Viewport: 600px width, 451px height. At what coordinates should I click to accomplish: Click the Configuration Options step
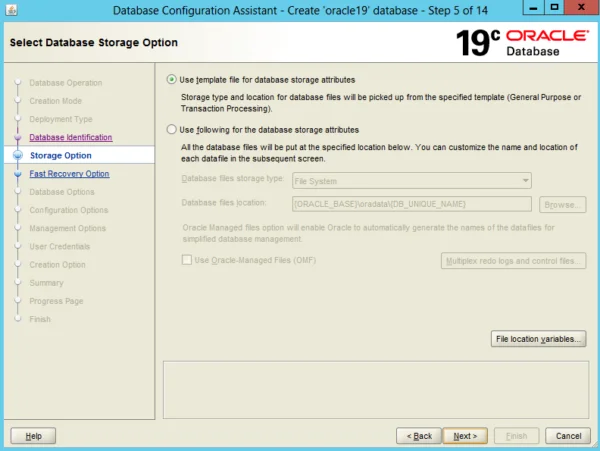pyautogui.click(x=69, y=210)
